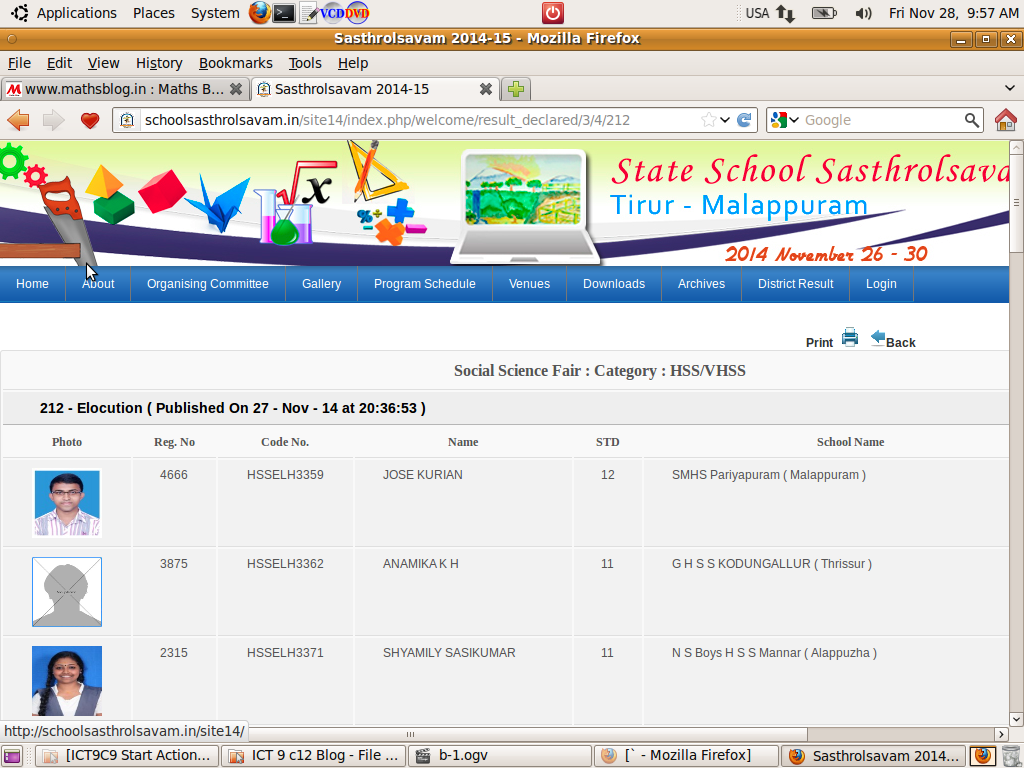Open the network connection indicator
The height and width of the screenshot is (768, 1024).
[785, 13]
